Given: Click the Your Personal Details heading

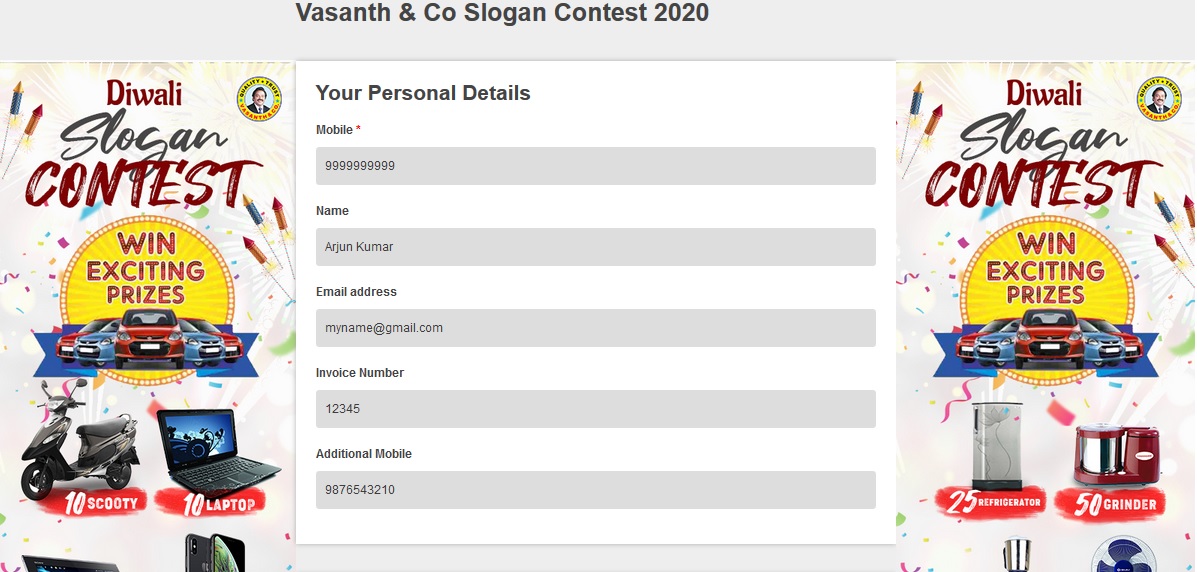Looking at the screenshot, I should pos(423,93).
